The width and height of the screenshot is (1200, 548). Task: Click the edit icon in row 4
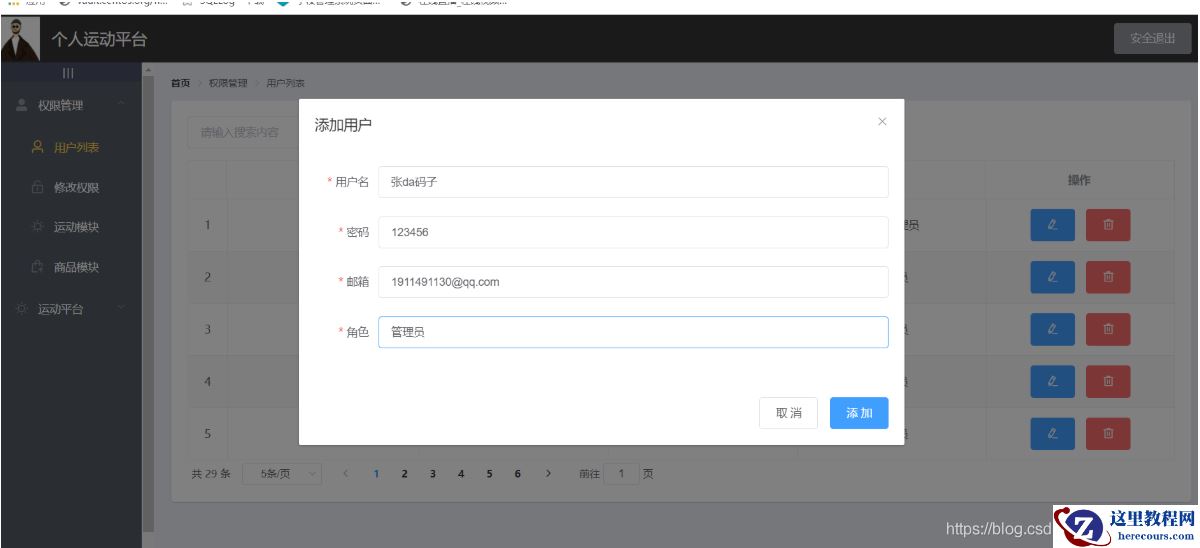tap(1052, 381)
